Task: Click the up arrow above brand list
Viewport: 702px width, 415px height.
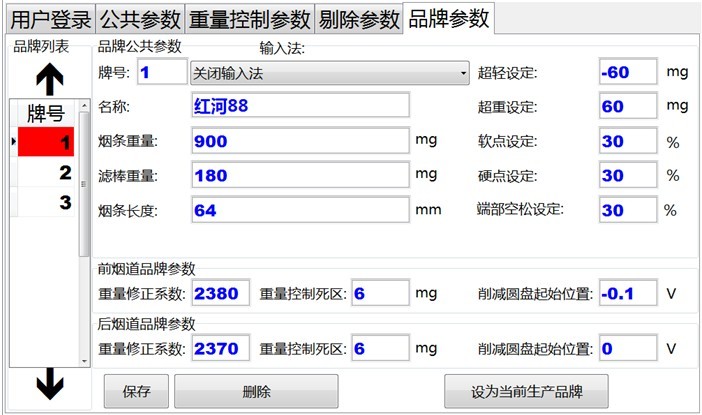Action: (x=49, y=76)
